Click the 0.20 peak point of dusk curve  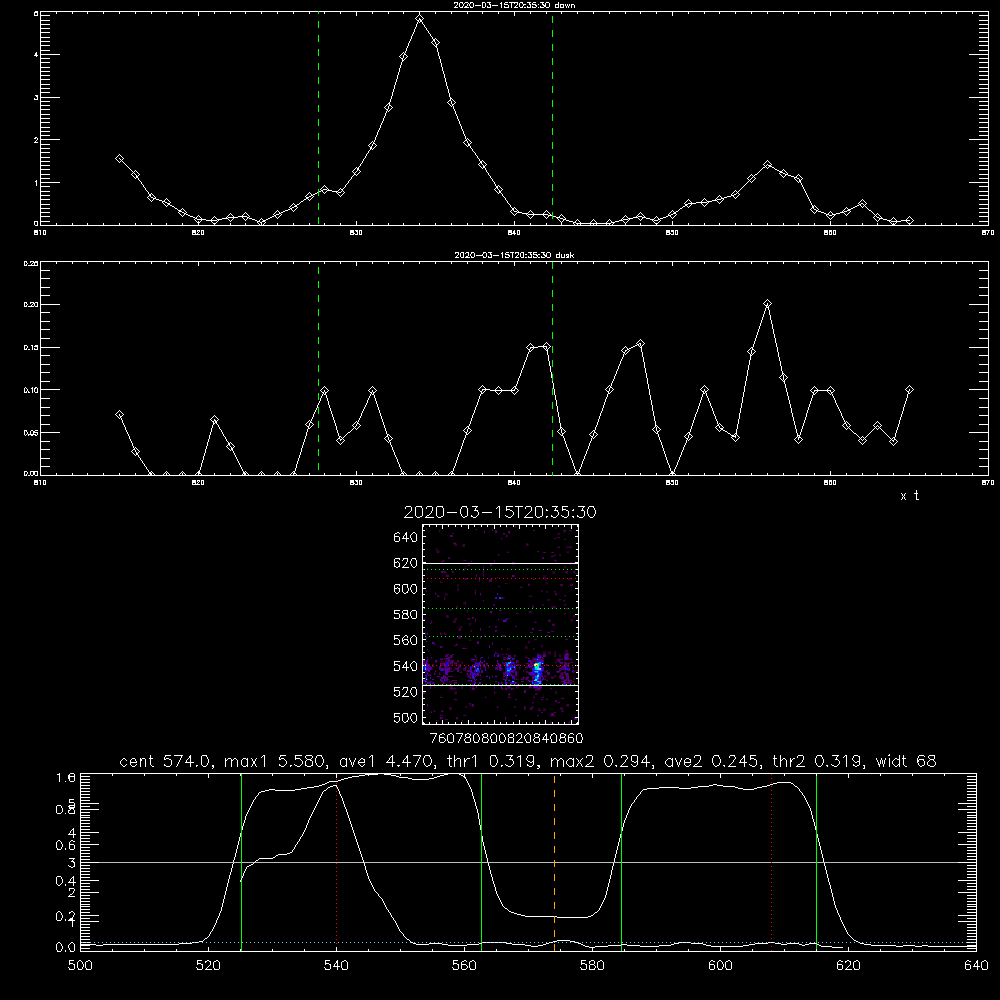pos(767,304)
